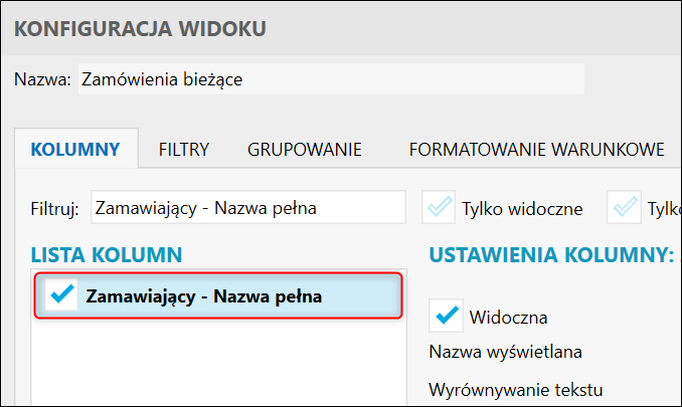Focus the 'Filtruj' column filter field
This screenshot has width=682, height=407.
click(x=247, y=208)
